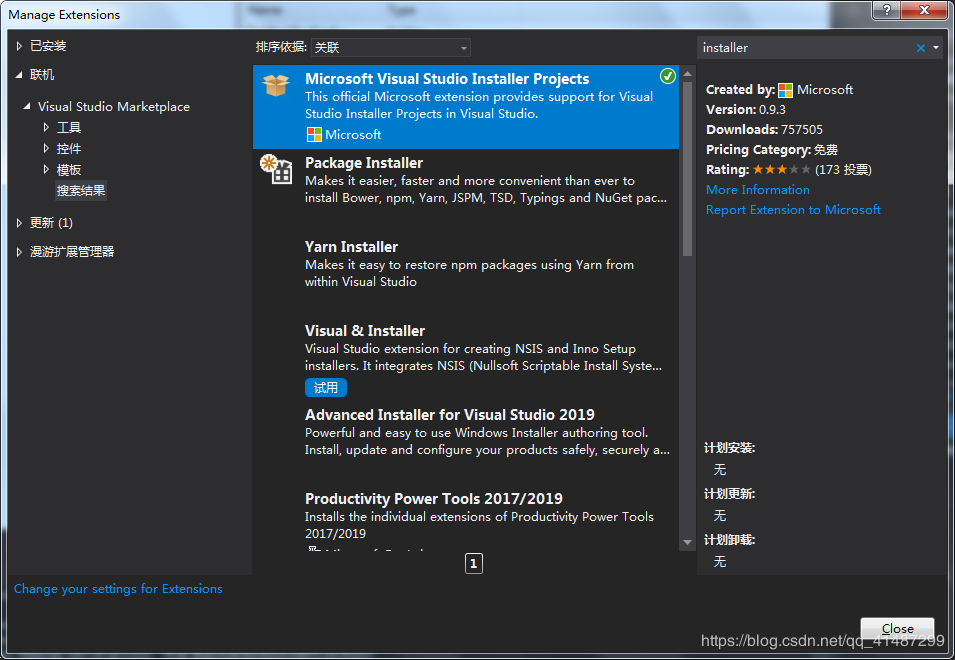Click the Version 0.9.3 text
955x660 pixels.
(x=745, y=110)
